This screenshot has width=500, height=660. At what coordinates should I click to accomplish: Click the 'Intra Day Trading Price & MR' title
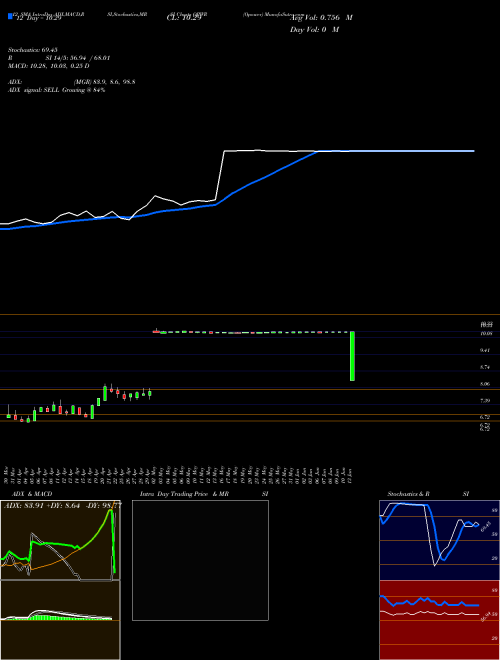tap(184, 494)
